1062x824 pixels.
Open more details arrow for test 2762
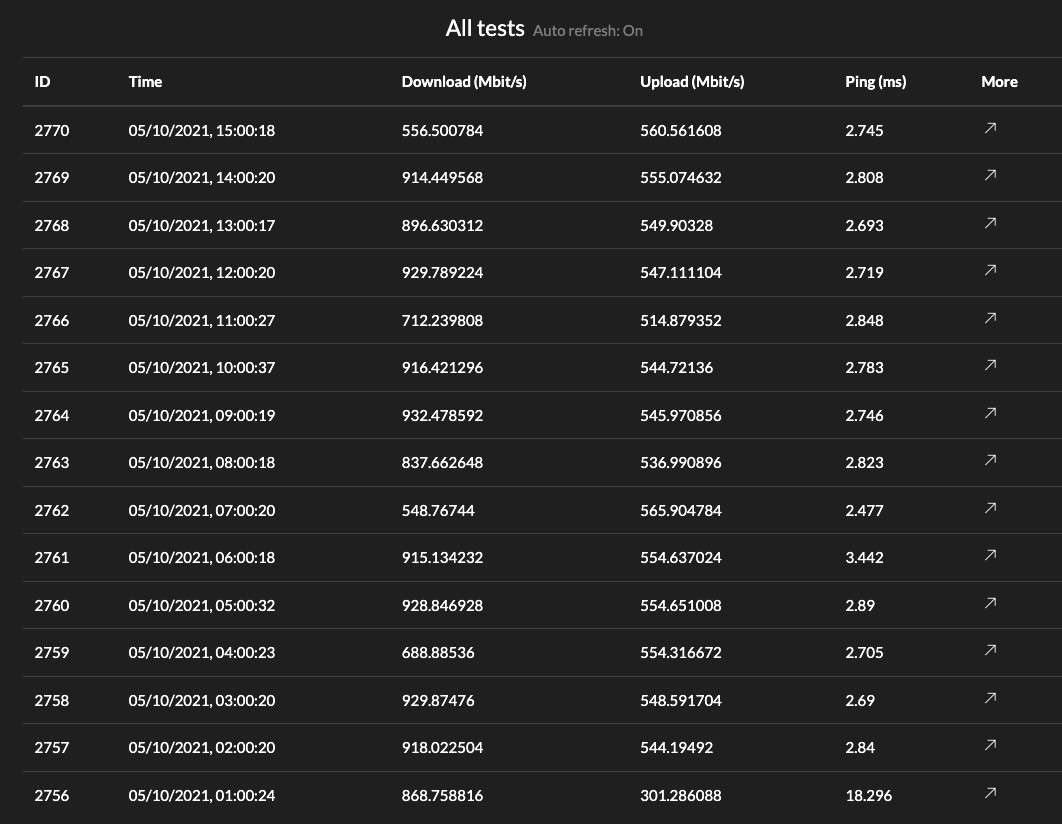coord(990,508)
